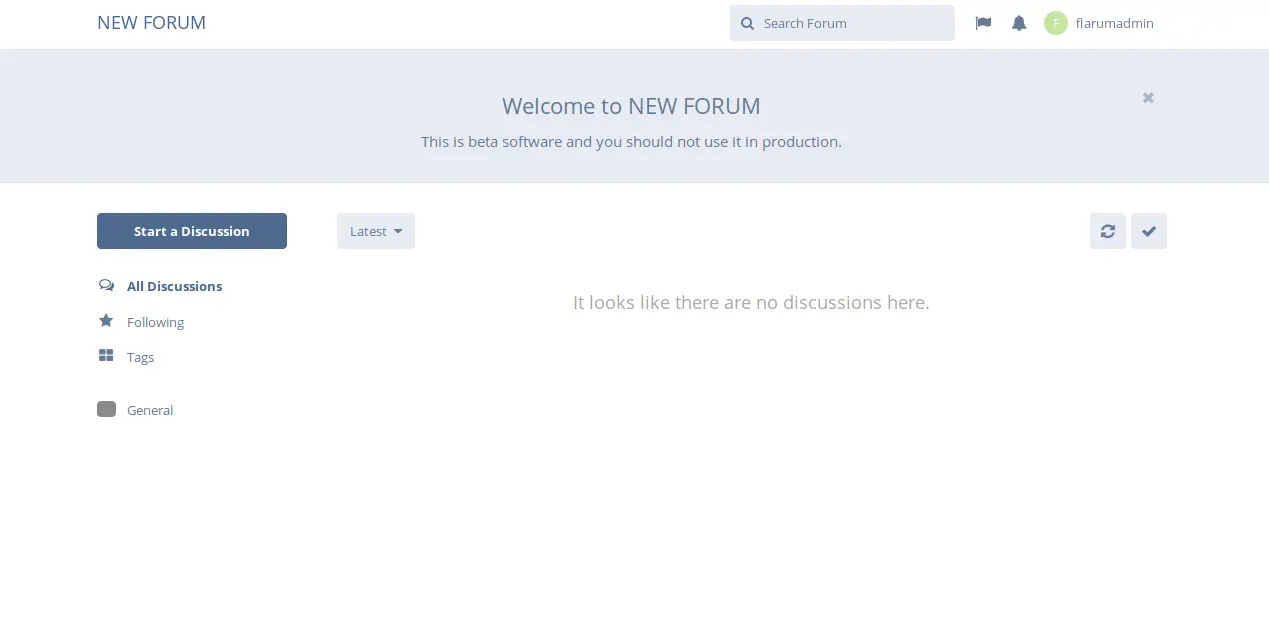Image resolution: width=1269 pixels, height=625 pixels.
Task: Focus the Search Forum field
Action: (842, 23)
